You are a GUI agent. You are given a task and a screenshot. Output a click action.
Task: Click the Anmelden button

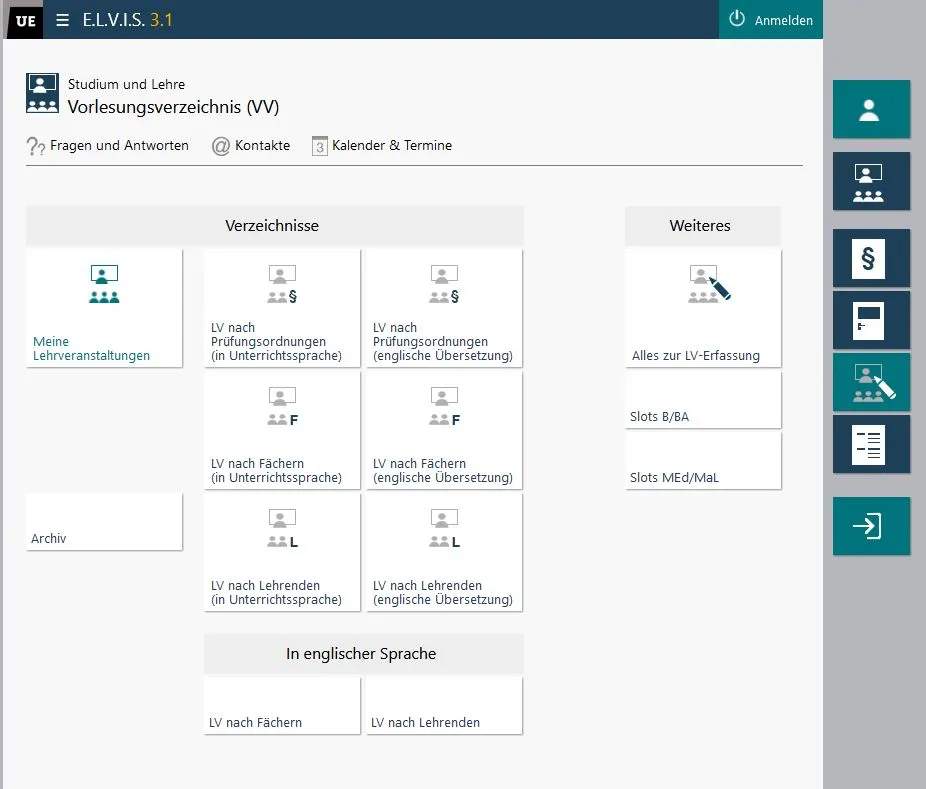771,20
